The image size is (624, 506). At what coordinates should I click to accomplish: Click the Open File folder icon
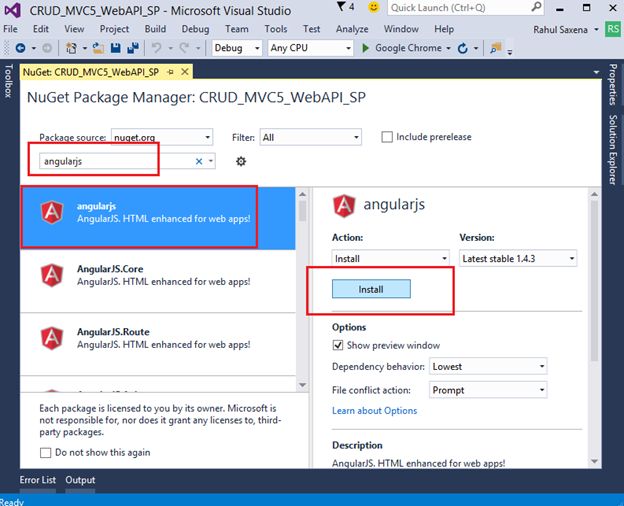pyautogui.click(x=98, y=48)
